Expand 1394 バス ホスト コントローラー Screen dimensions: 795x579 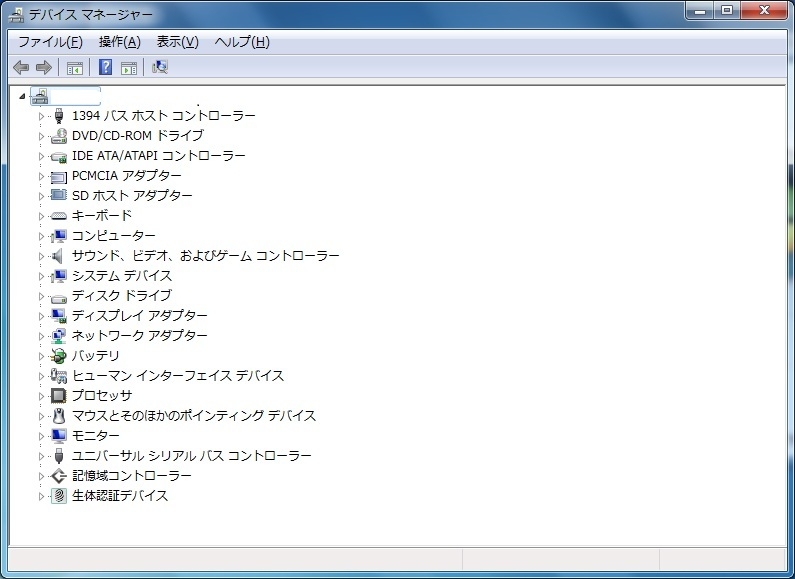[42, 116]
